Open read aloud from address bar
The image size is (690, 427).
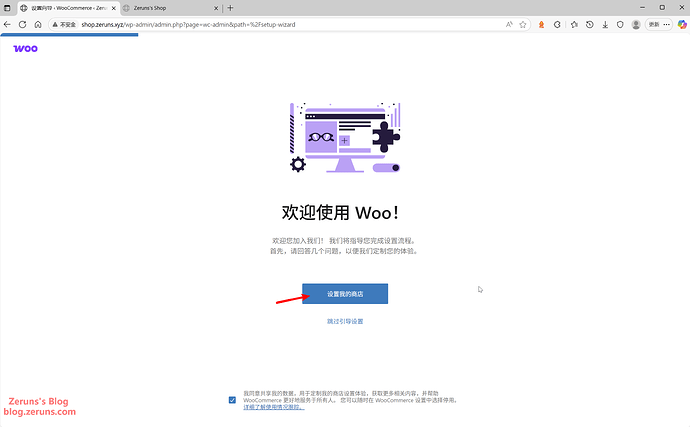(x=509, y=25)
